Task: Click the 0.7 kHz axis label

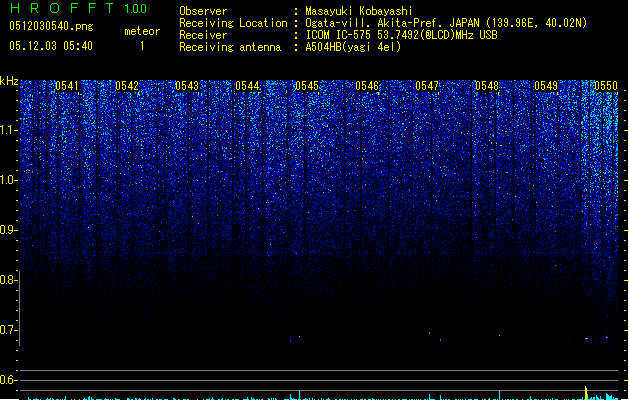Action: [8, 330]
